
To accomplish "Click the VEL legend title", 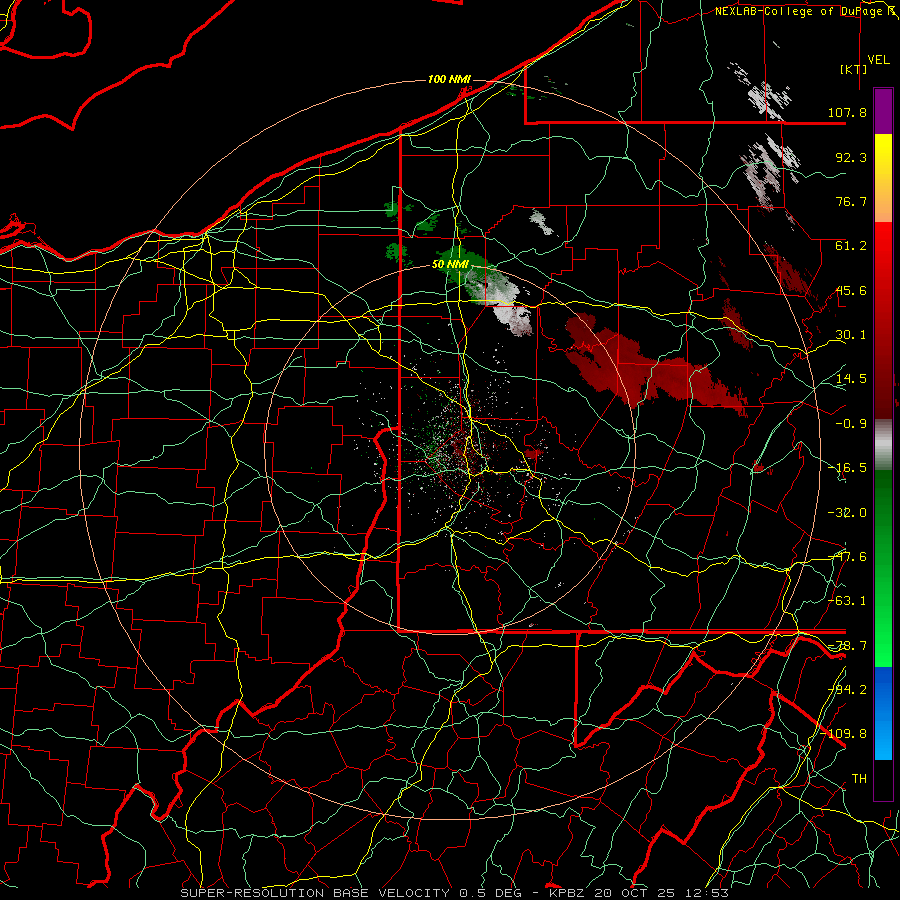I will (x=878, y=60).
